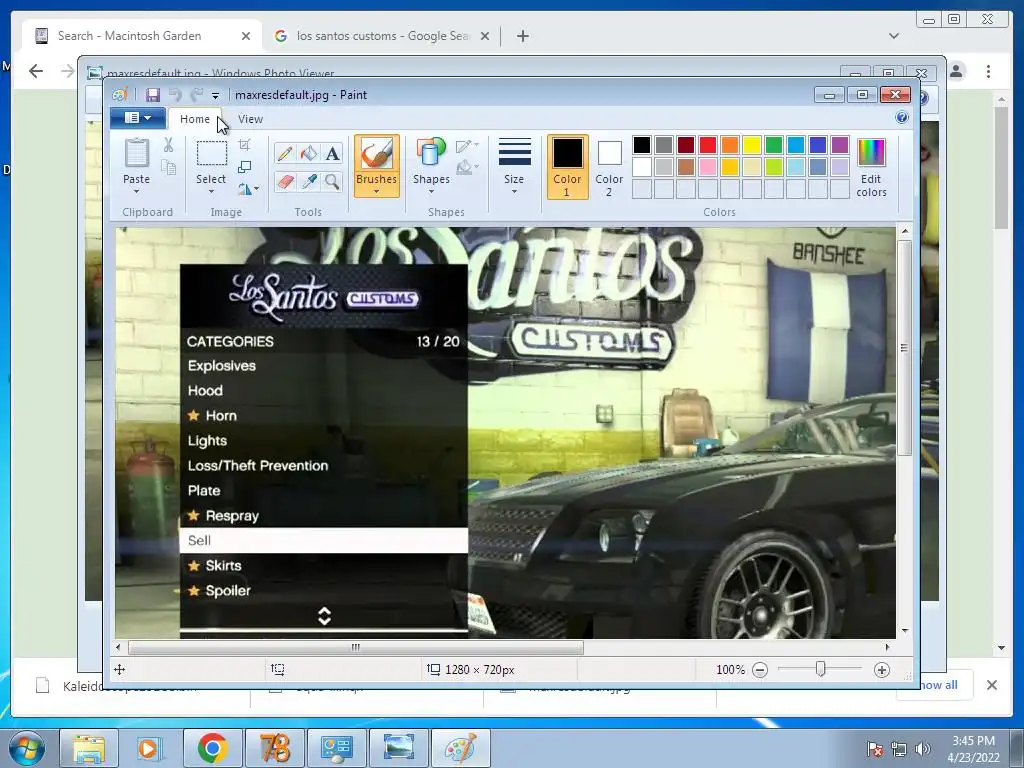Click the Resize icon in Image group

(x=244, y=167)
